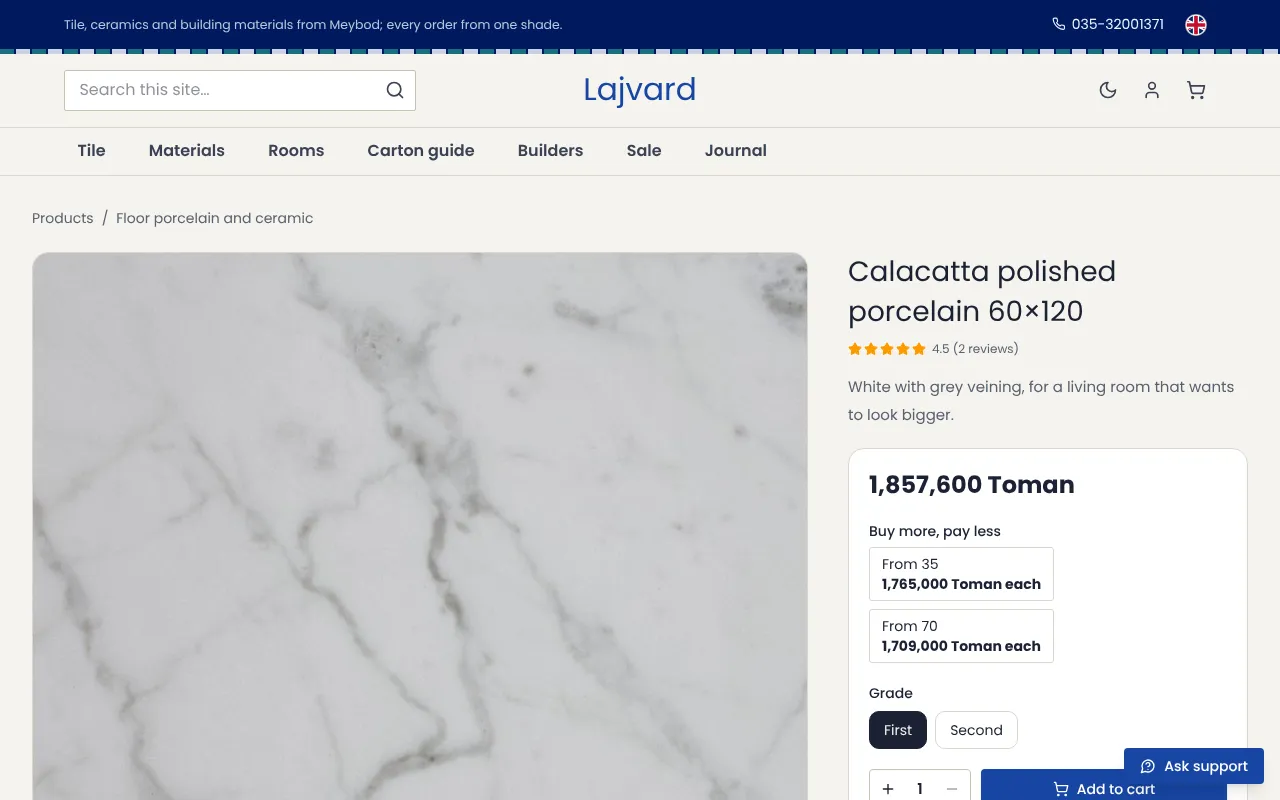Click the quantity value field

920,789
